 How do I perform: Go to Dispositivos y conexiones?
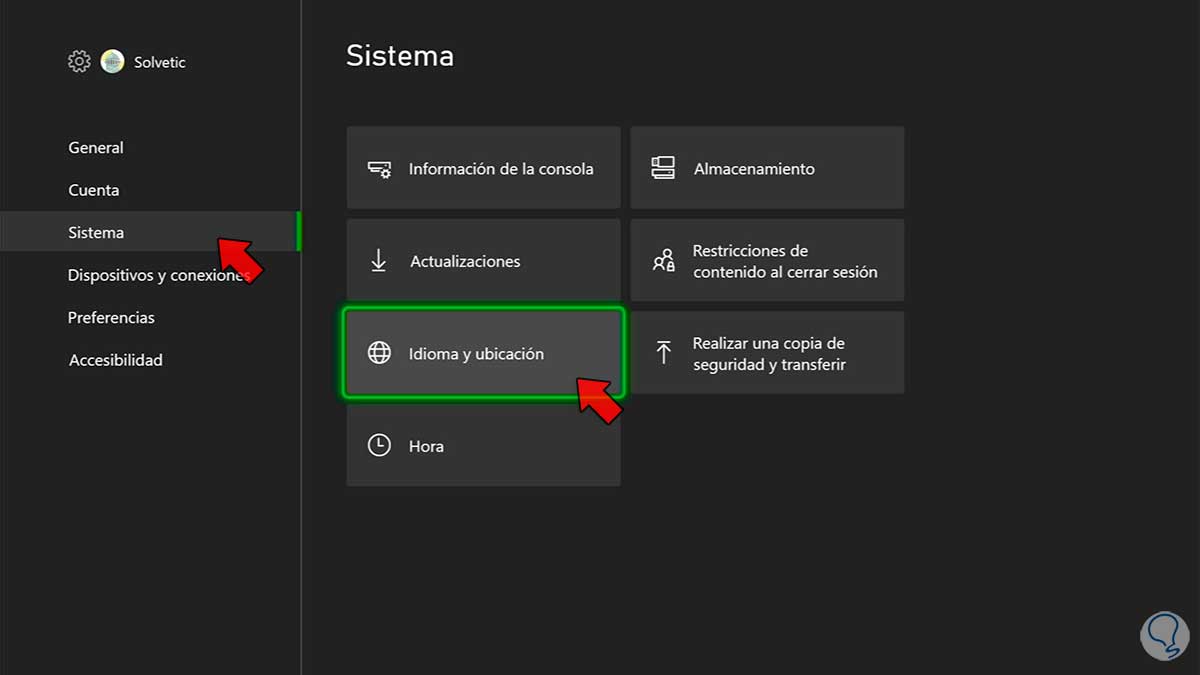point(155,275)
